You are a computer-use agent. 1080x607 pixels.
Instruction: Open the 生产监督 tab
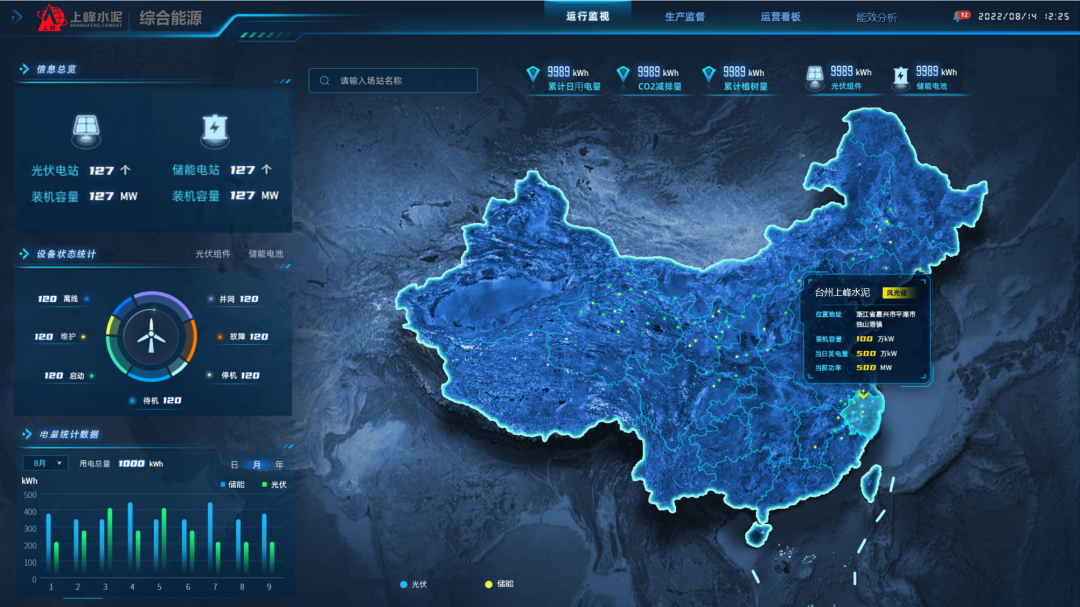pos(684,17)
